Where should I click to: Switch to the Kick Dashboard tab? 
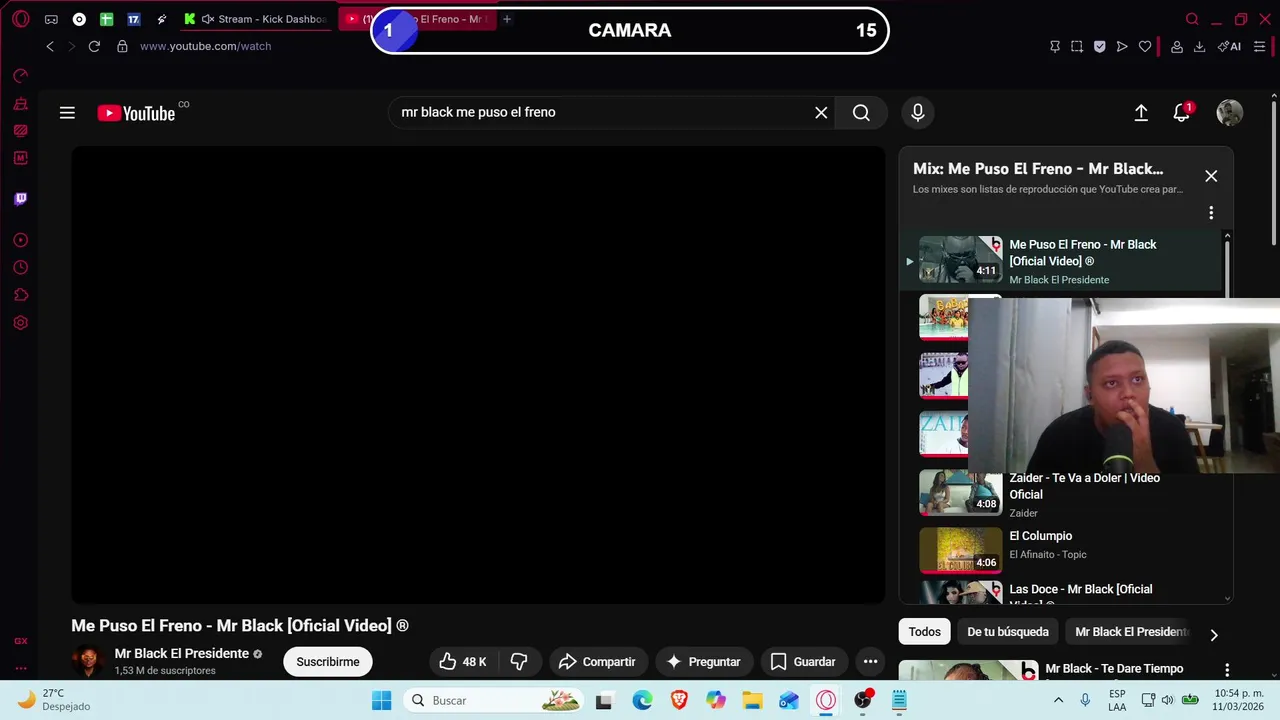(x=255, y=19)
